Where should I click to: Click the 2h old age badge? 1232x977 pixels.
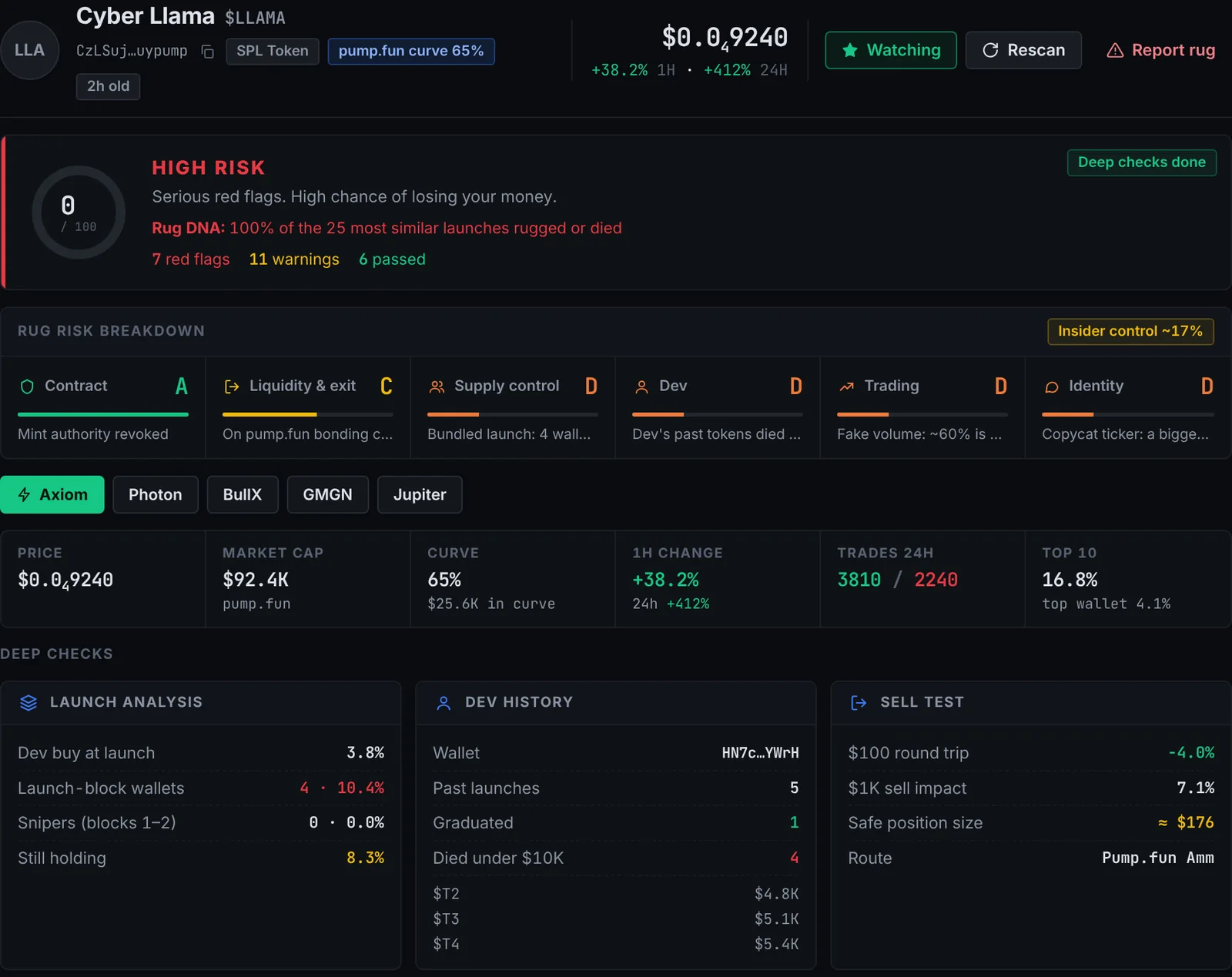tap(108, 86)
